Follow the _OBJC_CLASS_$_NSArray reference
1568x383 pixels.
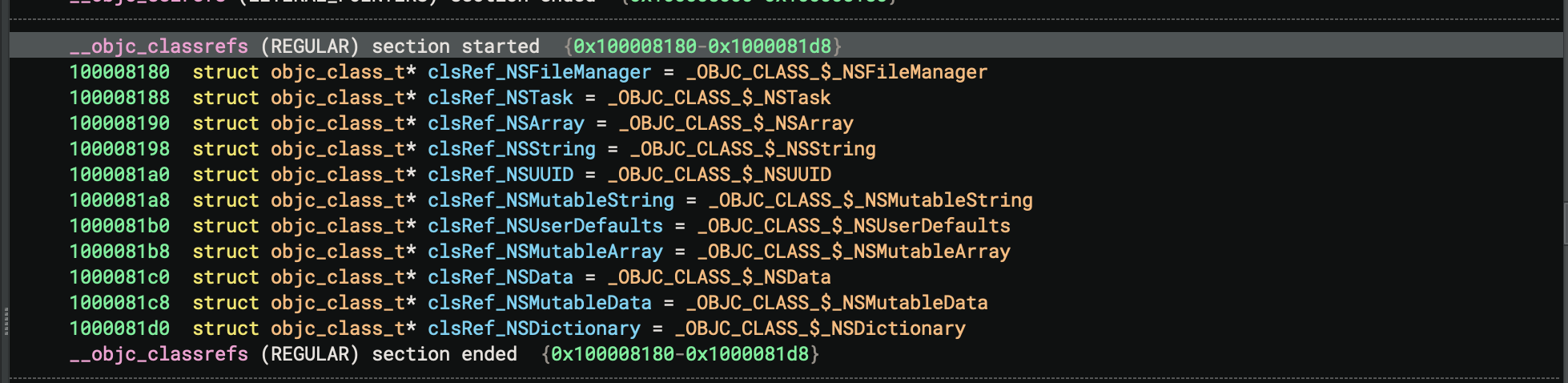[x=736, y=123]
